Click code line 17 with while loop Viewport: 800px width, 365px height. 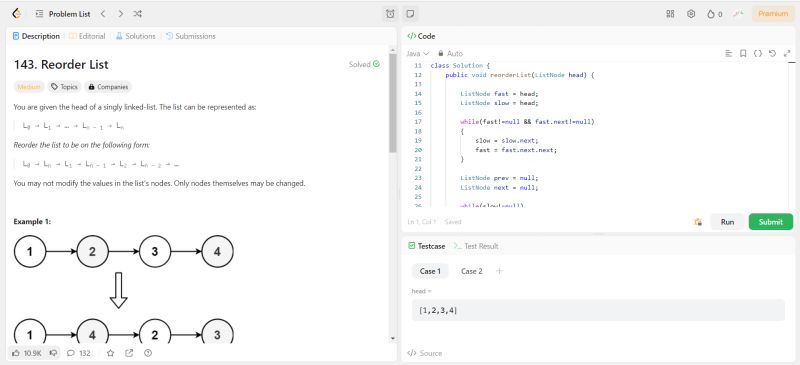click(528, 121)
